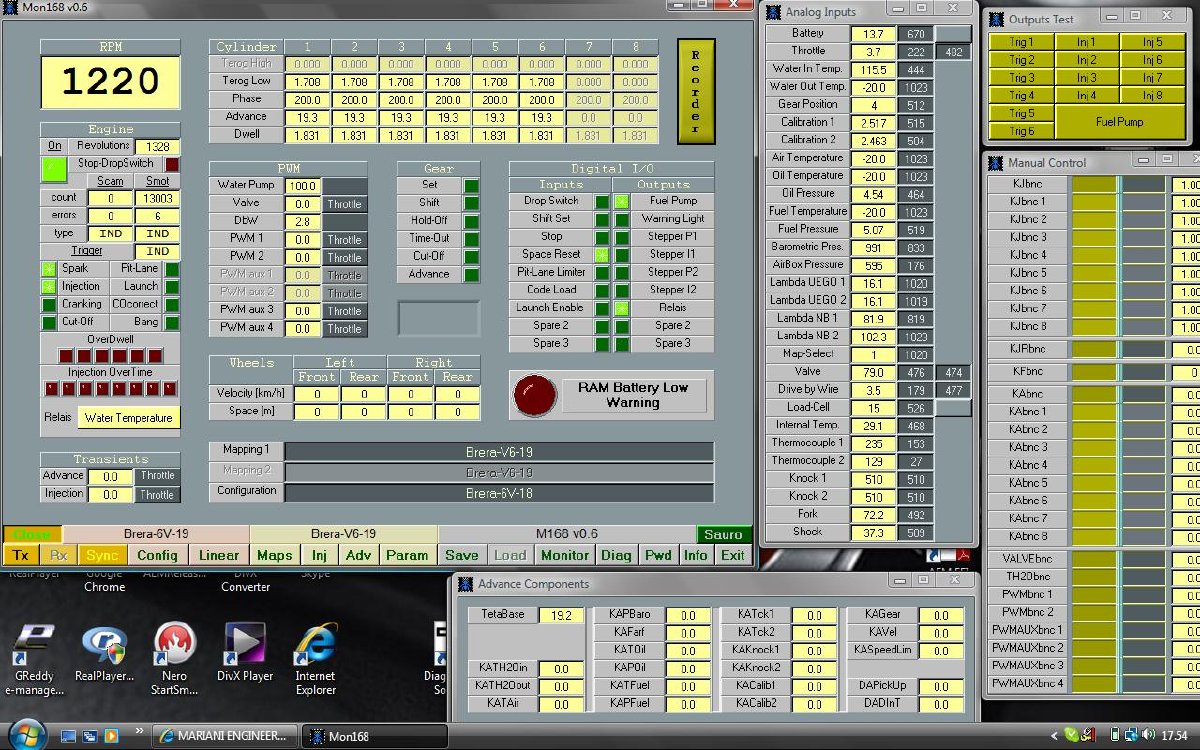The width and height of the screenshot is (1200, 750).
Task: Click the large green engine status indicator
Action: click(x=53, y=171)
